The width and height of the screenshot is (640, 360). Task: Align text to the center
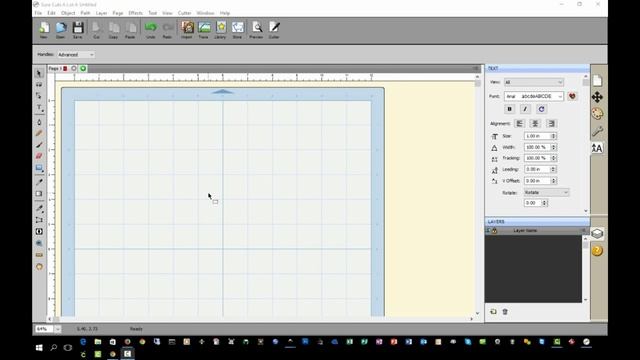pyautogui.click(x=535, y=123)
